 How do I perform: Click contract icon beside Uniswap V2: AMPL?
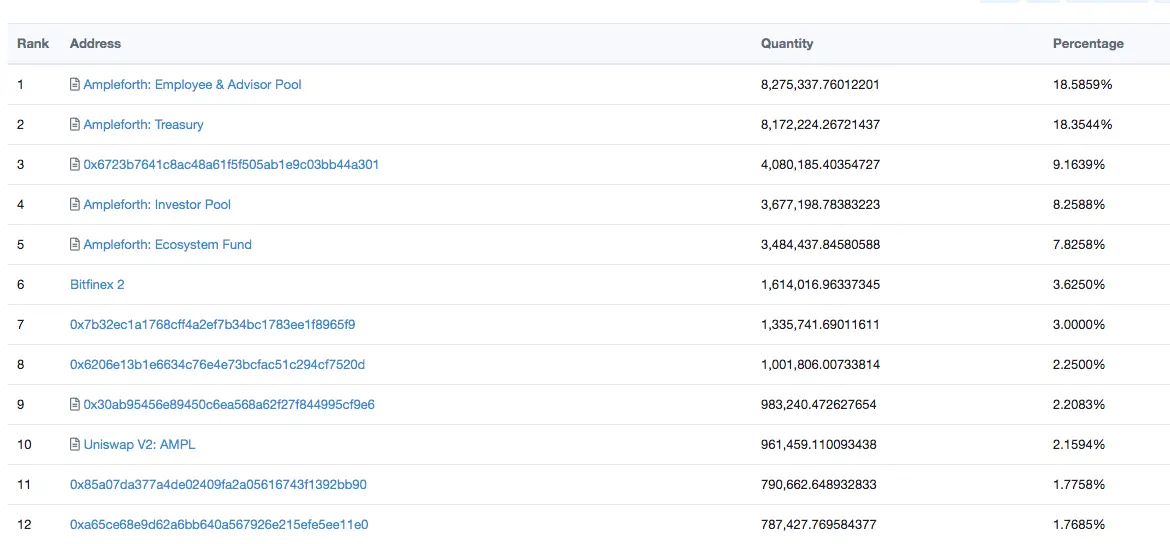point(75,445)
